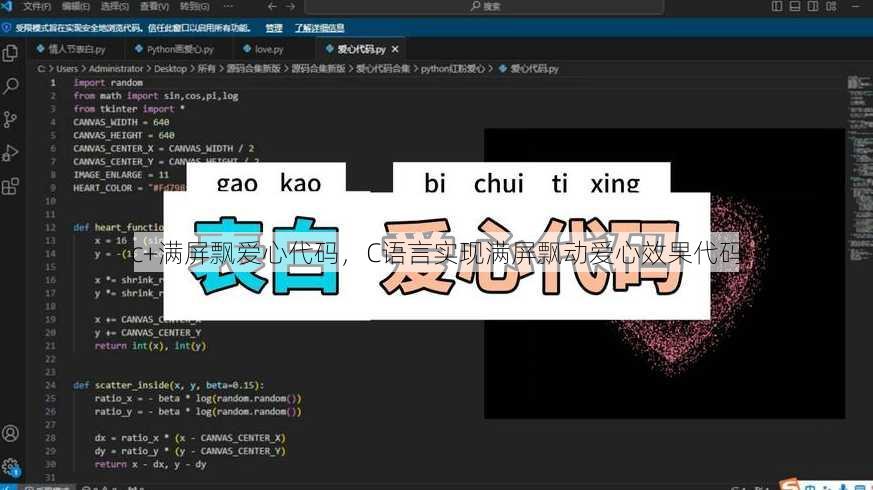Expand the 所有 breadcrumb
The image size is (873, 490).
206,68
